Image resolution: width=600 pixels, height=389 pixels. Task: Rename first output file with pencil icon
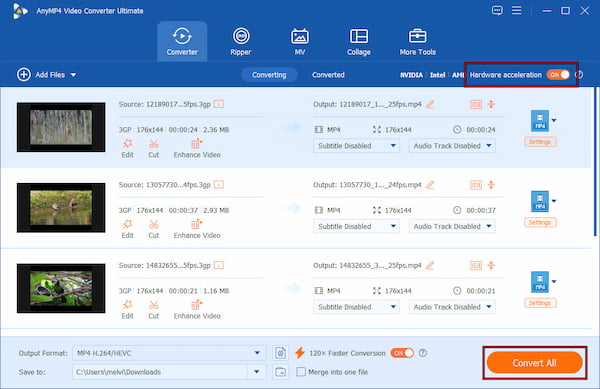[430, 104]
